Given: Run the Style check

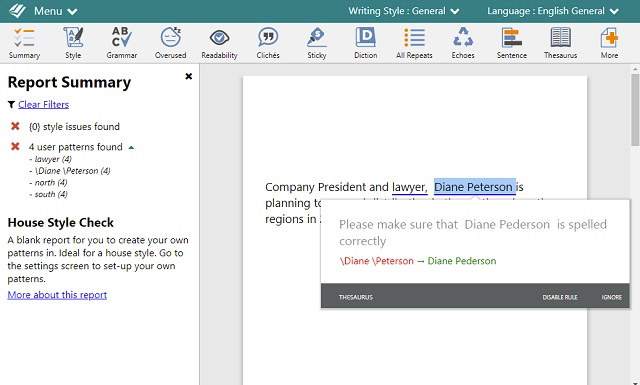Looking at the screenshot, I should click(x=73, y=43).
